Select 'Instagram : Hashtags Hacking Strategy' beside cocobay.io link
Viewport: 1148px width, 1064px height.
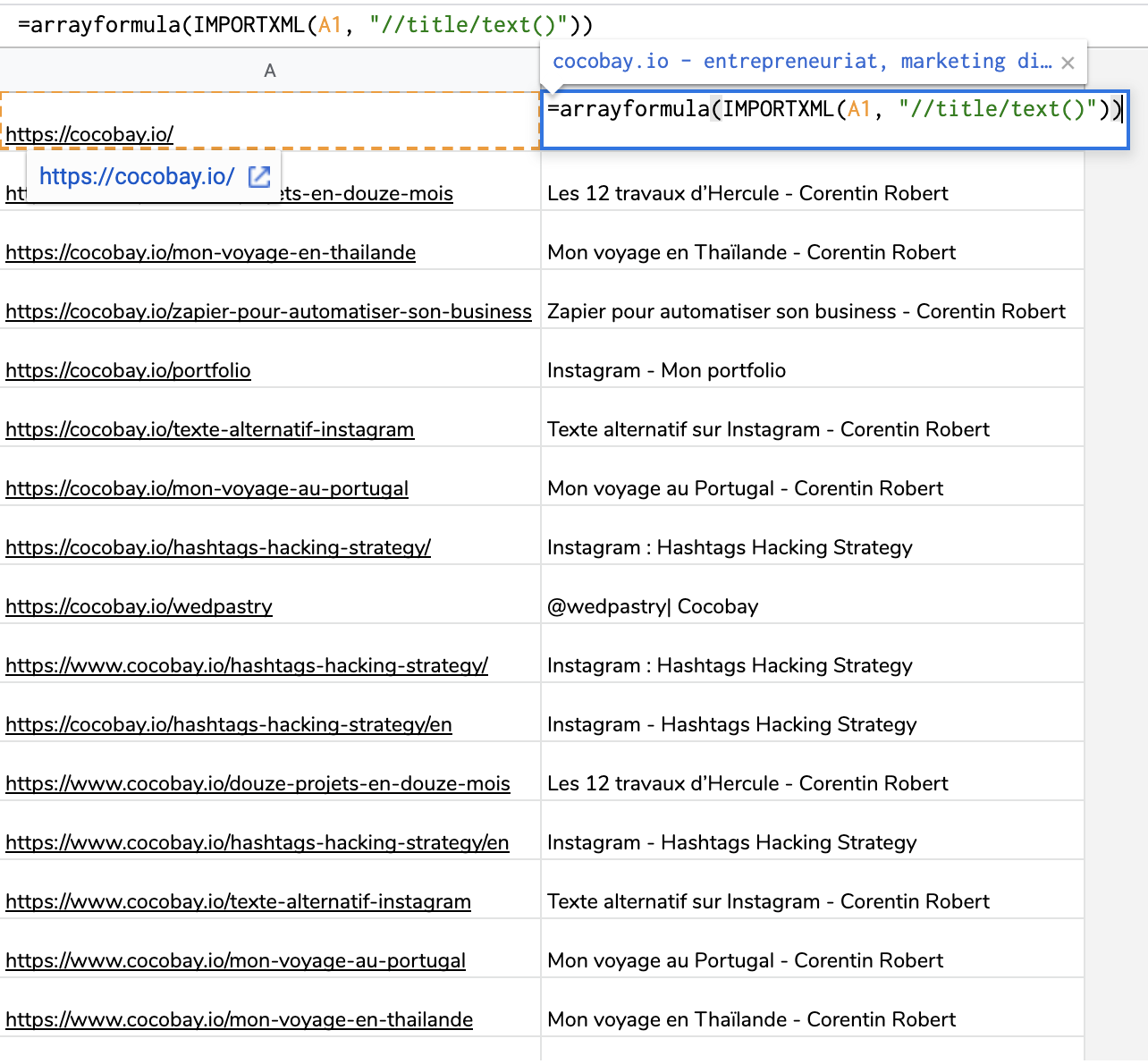pyautogui.click(x=813, y=536)
